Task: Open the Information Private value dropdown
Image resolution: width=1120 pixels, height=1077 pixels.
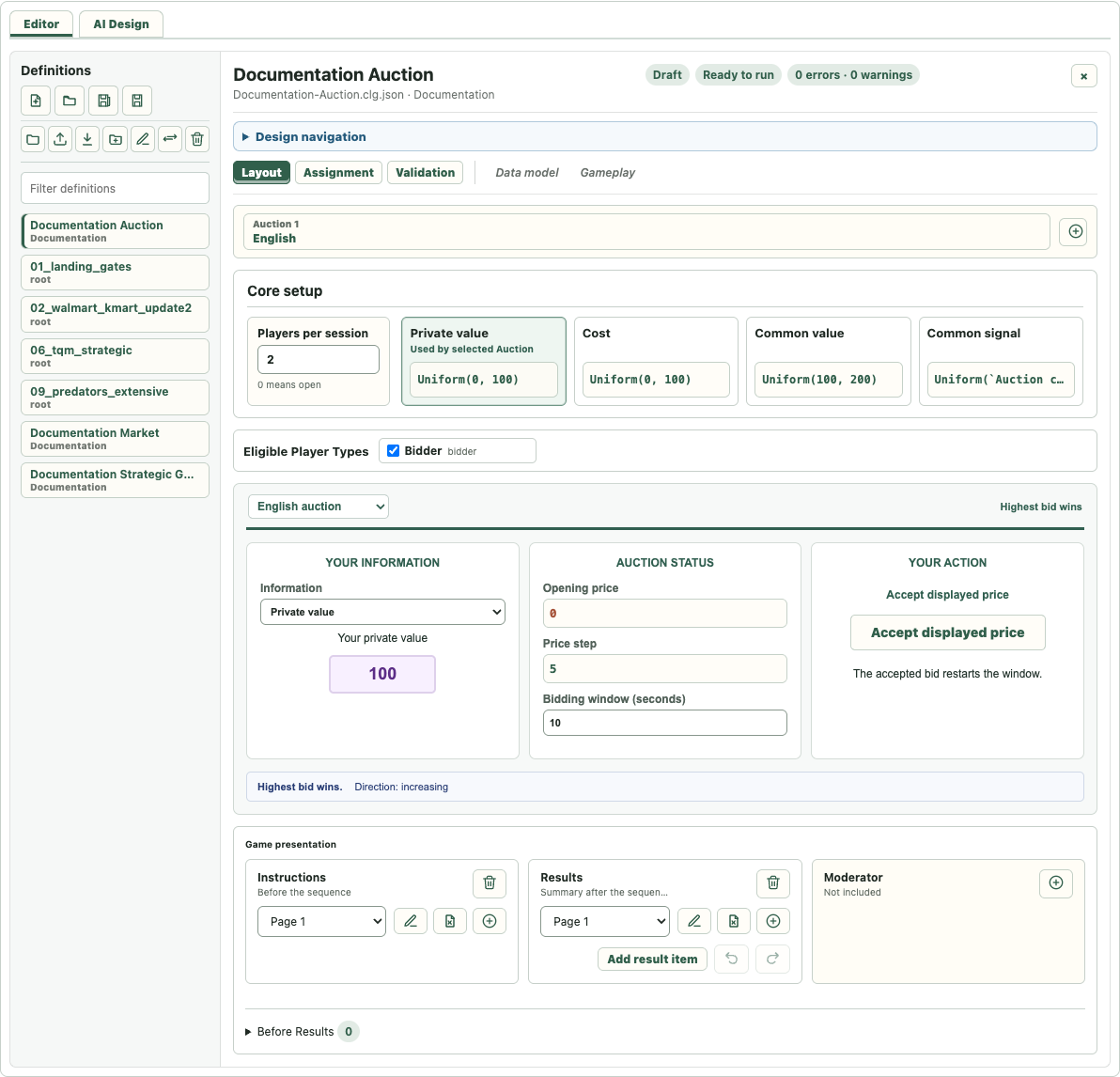Action: coord(382,613)
